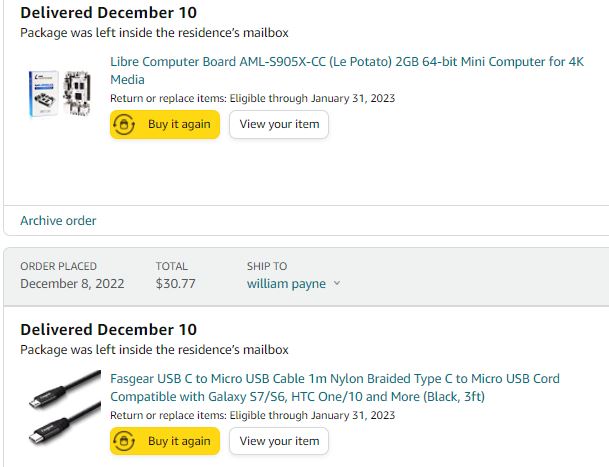Screen dimensions: 609x467
Task: Click the December 8, 2022 order placed date
Action: pos(72,284)
